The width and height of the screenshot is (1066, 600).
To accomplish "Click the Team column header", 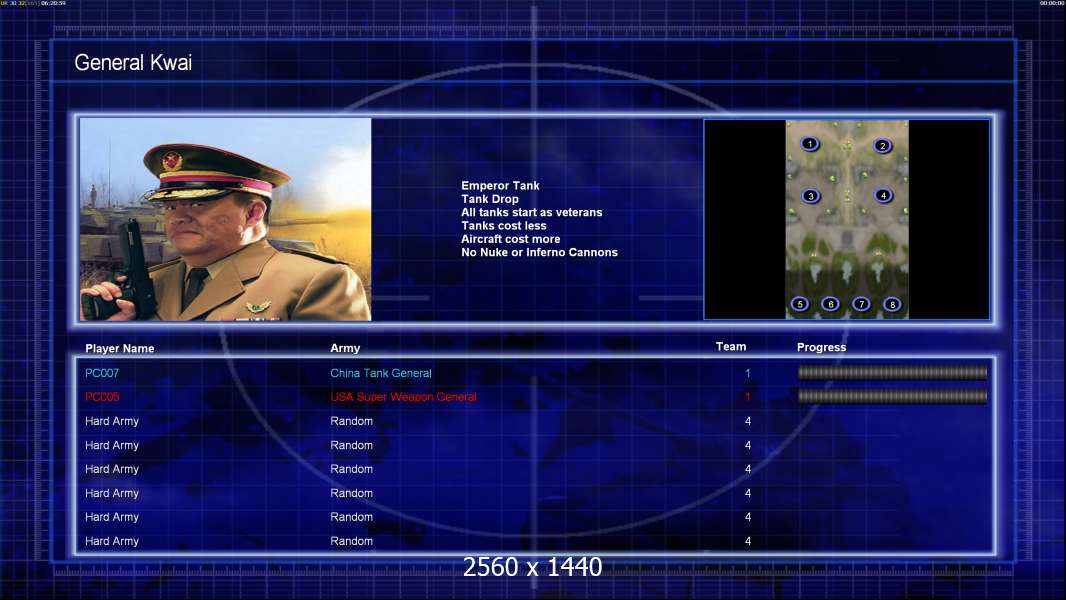I will (x=731, y=347).
